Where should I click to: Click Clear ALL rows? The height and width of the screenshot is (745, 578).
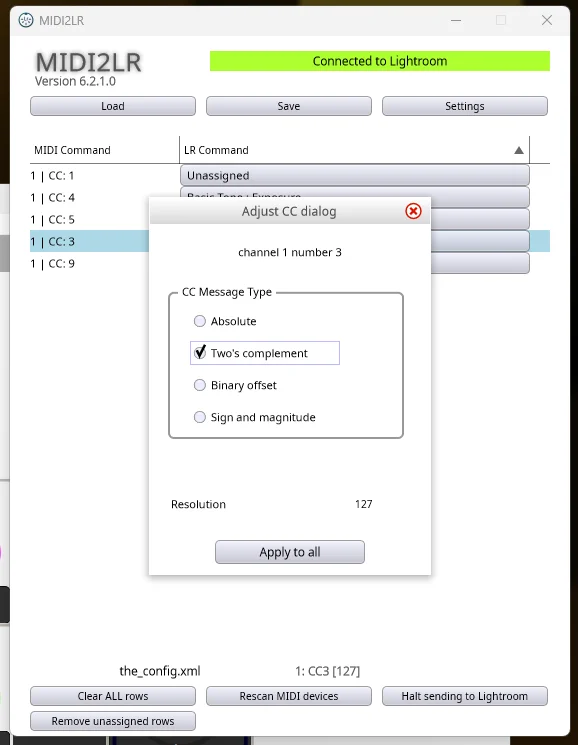(x=113, y=696)
